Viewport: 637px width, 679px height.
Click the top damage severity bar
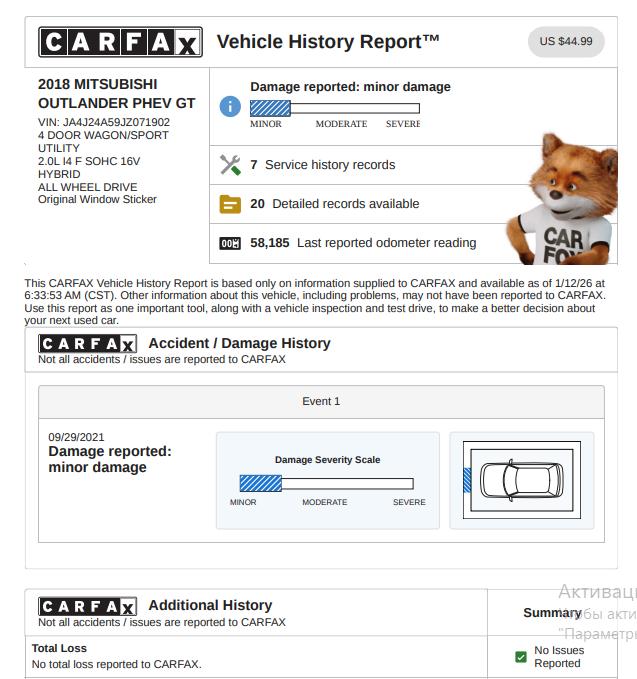pos(334,109)
